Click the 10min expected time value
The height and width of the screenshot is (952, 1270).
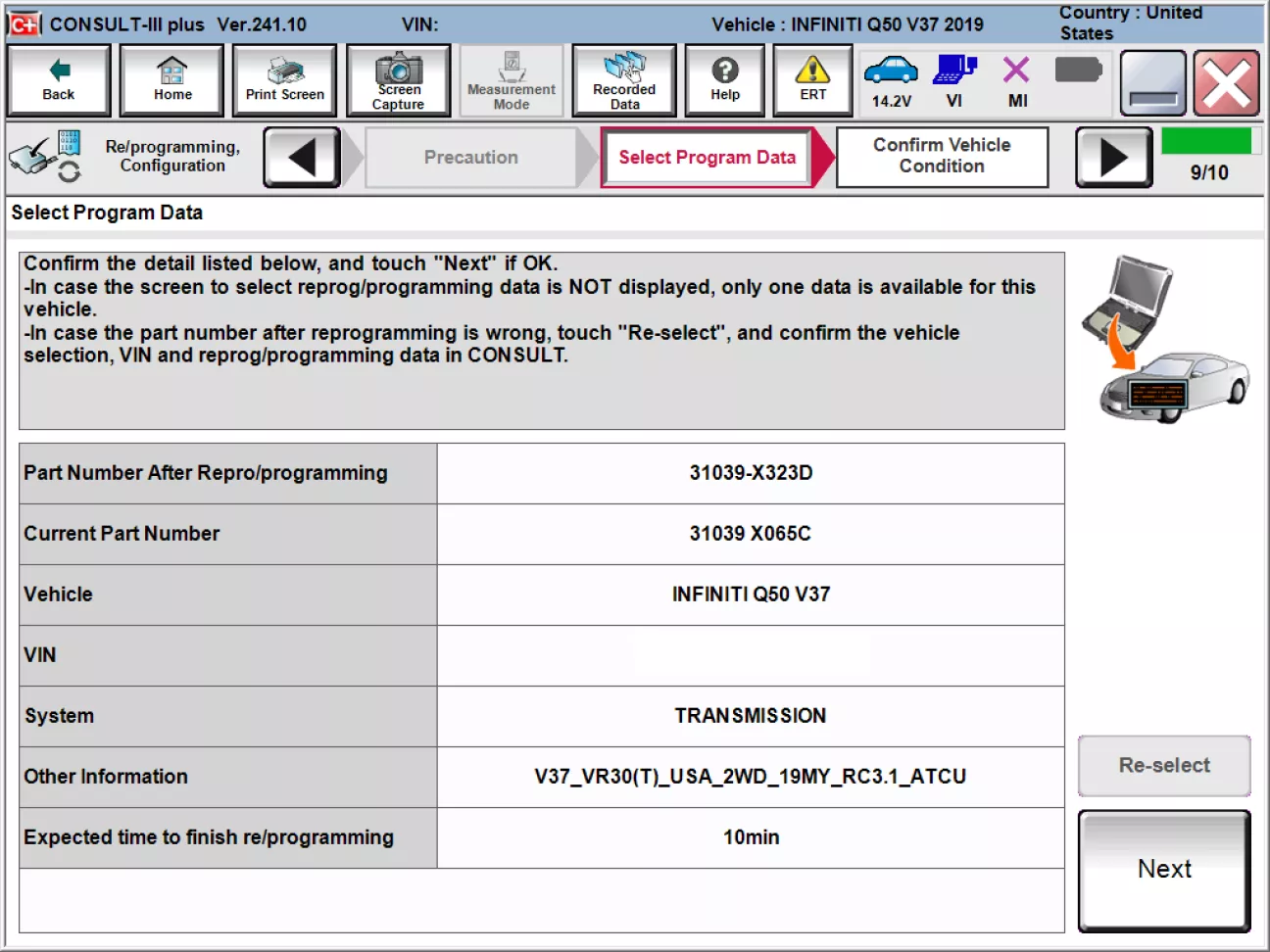(x=751, y=837)
